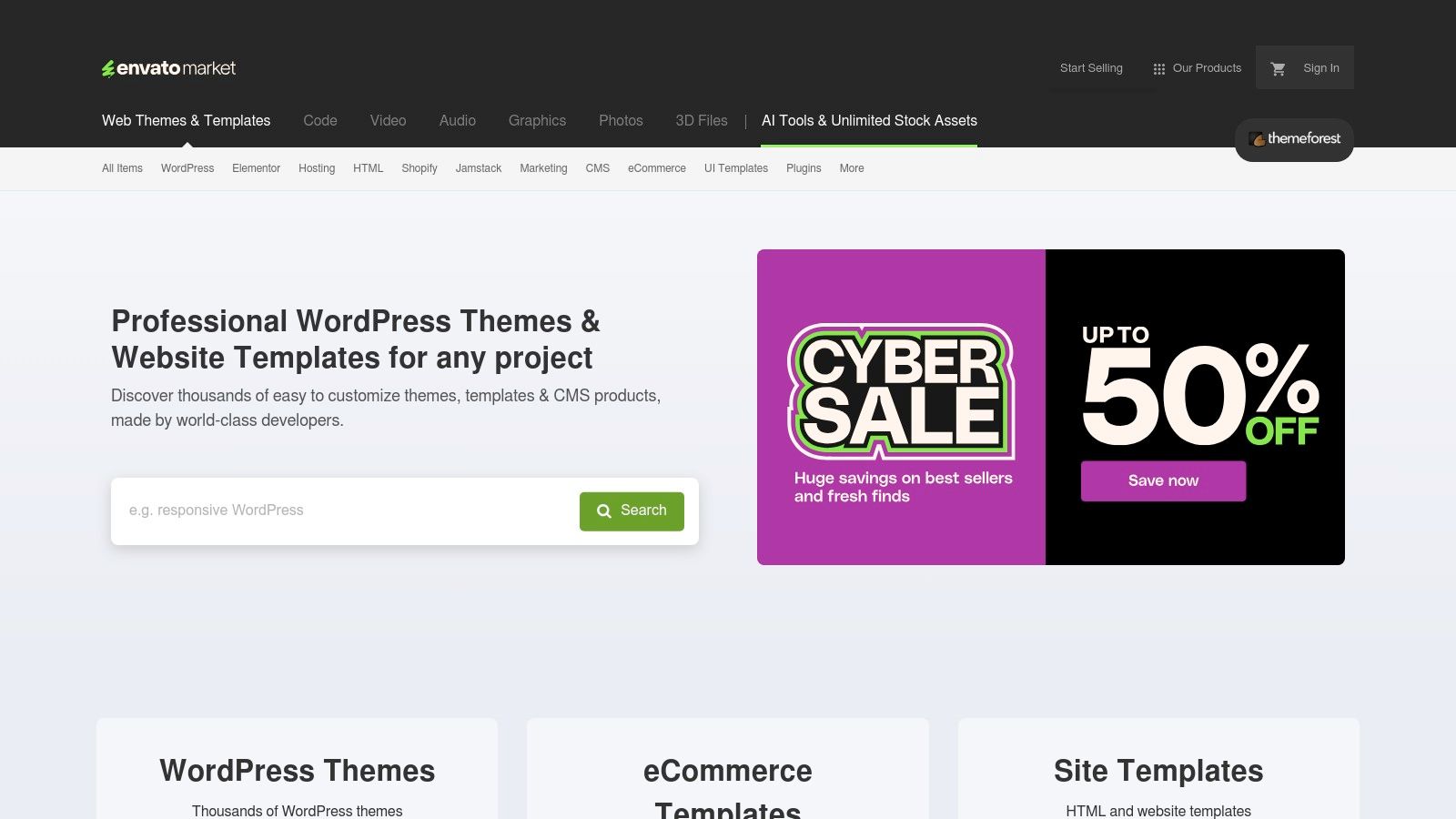The image size is (1456, 819).
Task: Open the WordPress submenu
Action: point(187,168)
